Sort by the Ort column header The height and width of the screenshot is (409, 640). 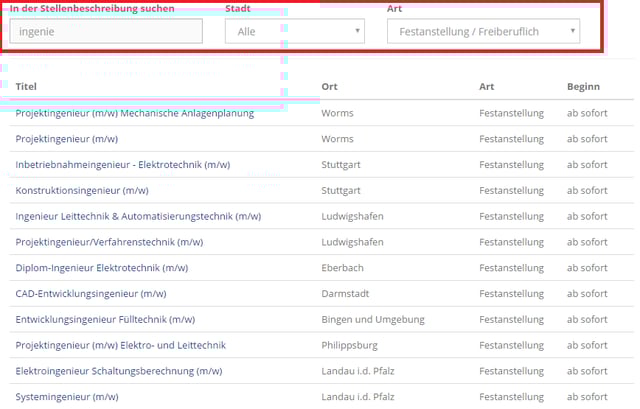[x=329, y=87]
